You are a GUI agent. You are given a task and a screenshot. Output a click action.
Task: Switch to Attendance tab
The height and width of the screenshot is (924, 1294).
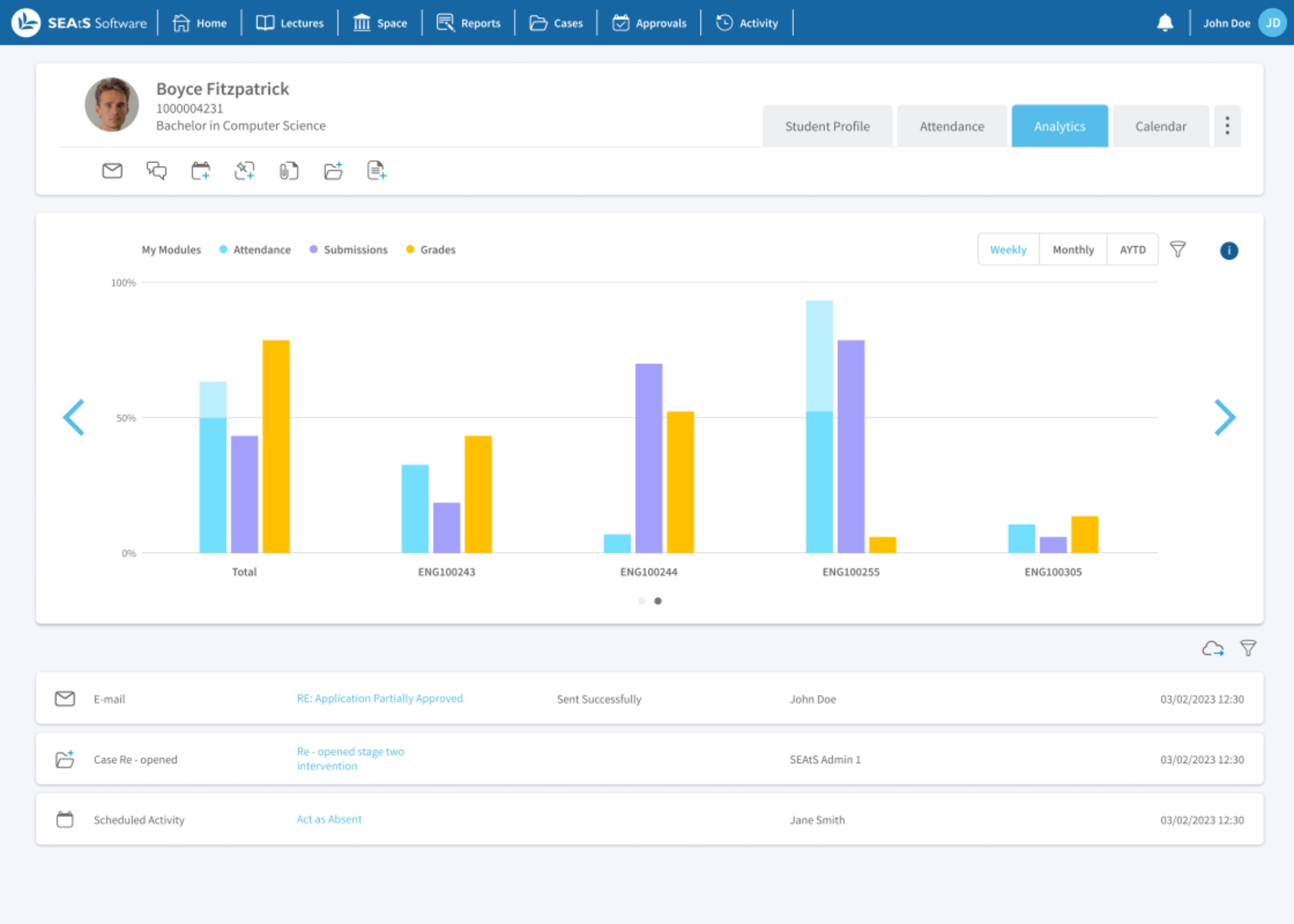click(x=951, y=126)
